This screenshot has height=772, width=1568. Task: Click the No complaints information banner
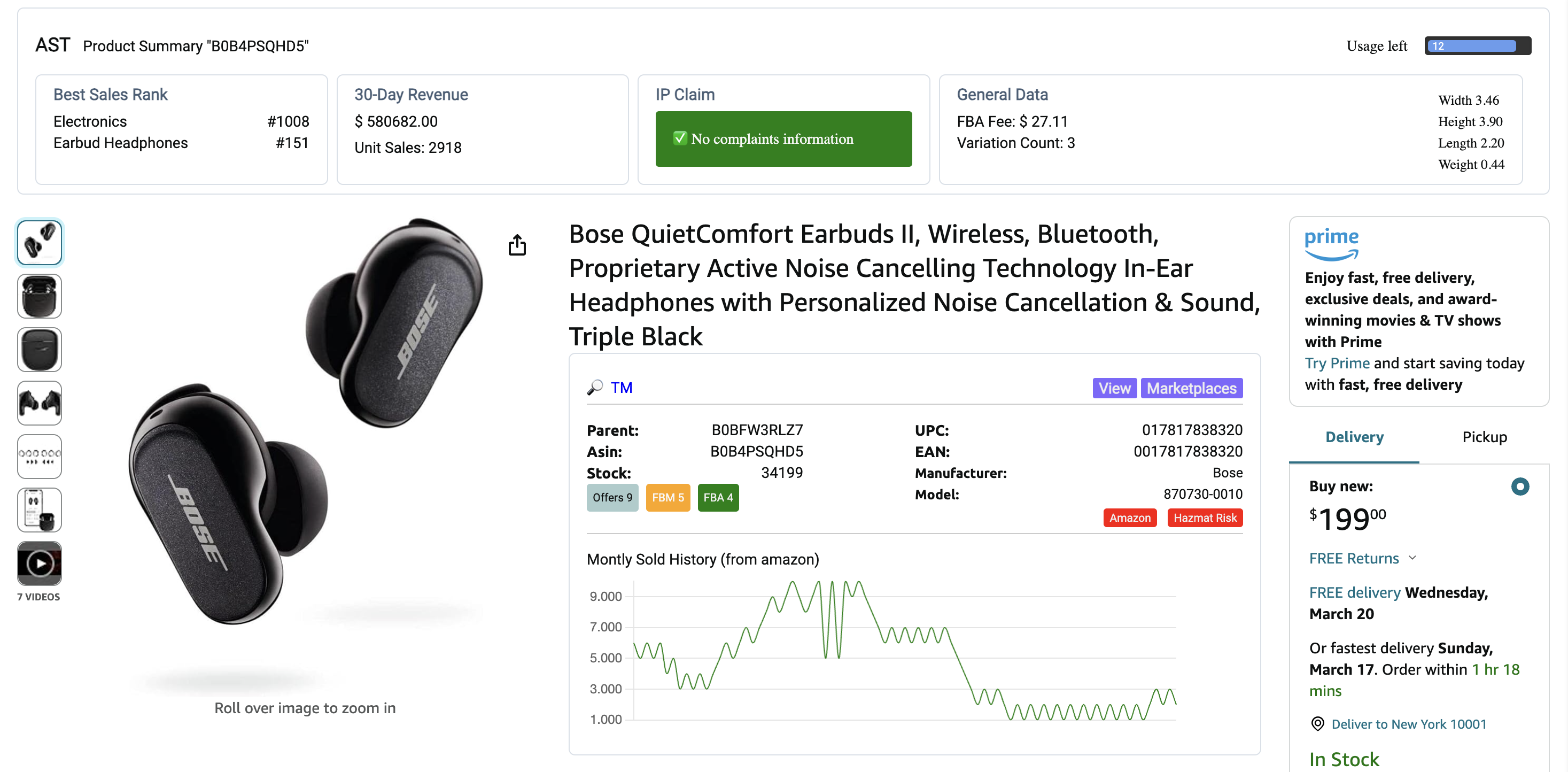coord(783,138)
